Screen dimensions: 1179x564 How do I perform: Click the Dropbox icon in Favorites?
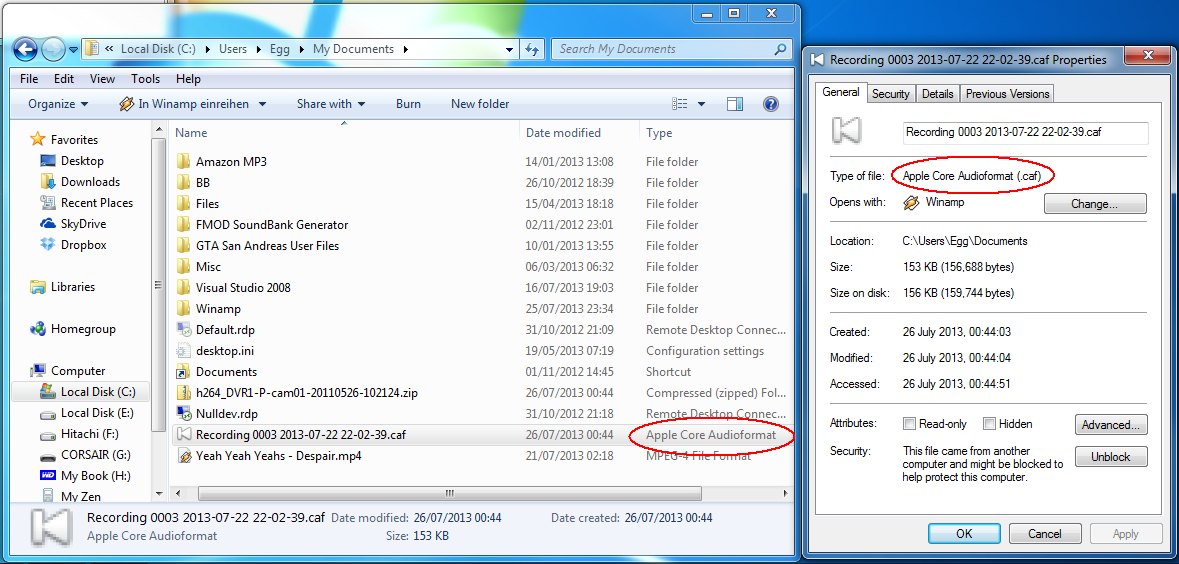coord(47,244)
